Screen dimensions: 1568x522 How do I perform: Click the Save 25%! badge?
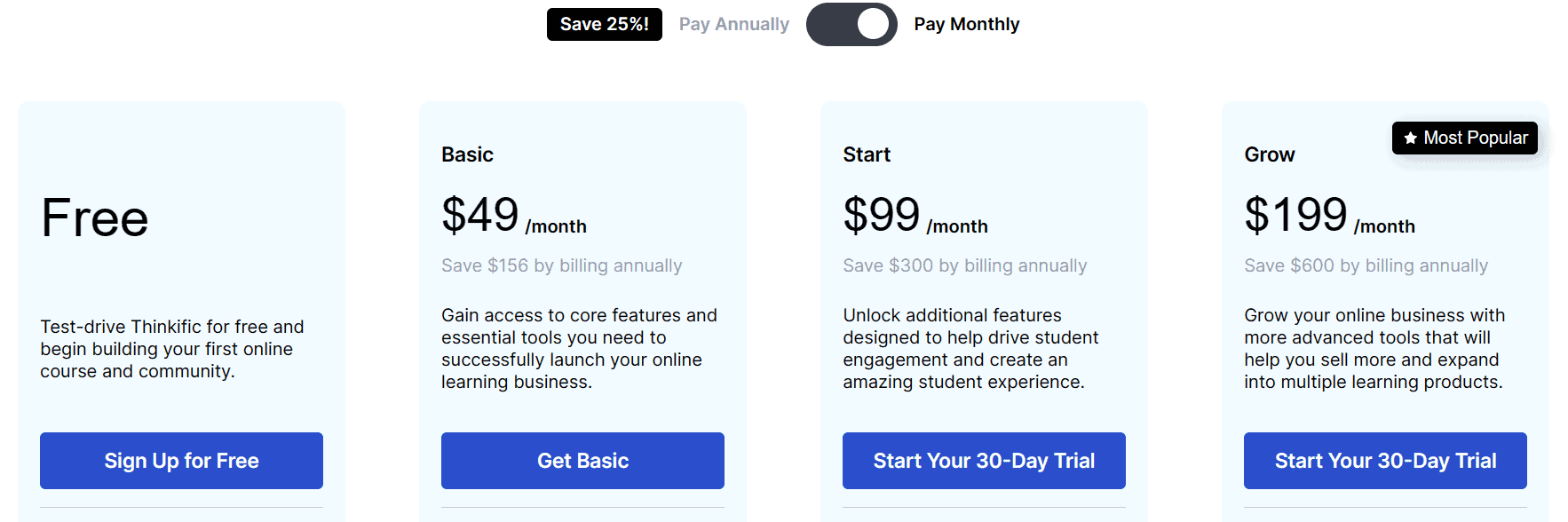point(604,24)
